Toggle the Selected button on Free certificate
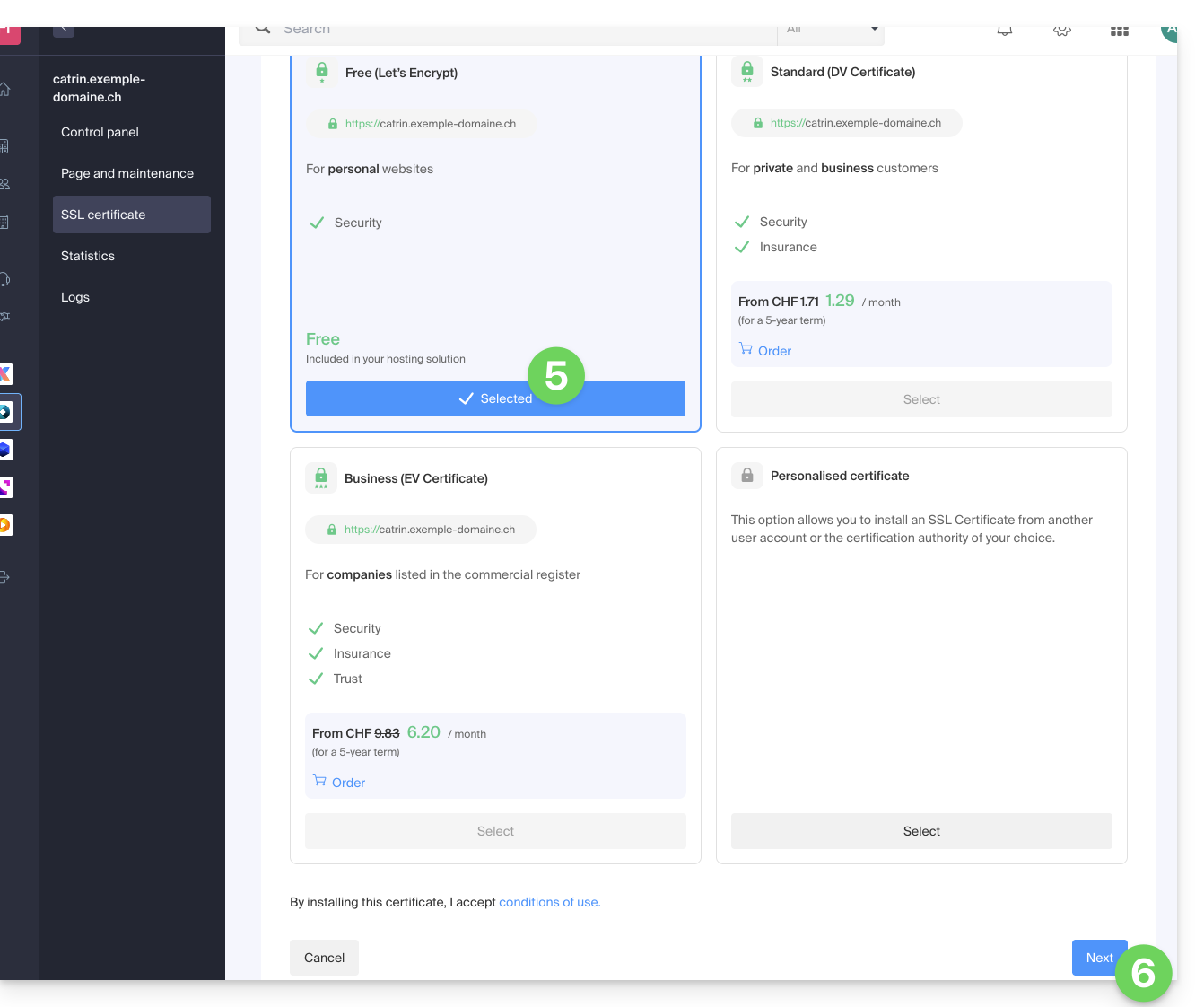Screen dimensions: 1204x1007 (495, 398)
